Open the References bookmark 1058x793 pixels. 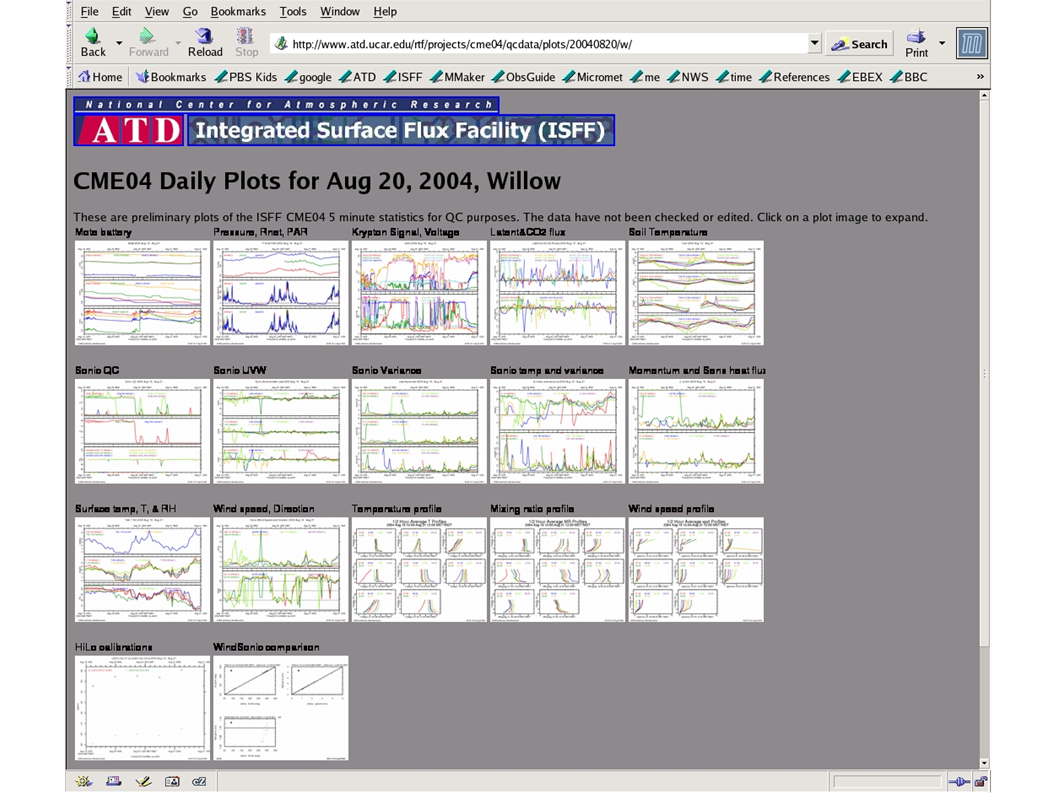(795, 77)
